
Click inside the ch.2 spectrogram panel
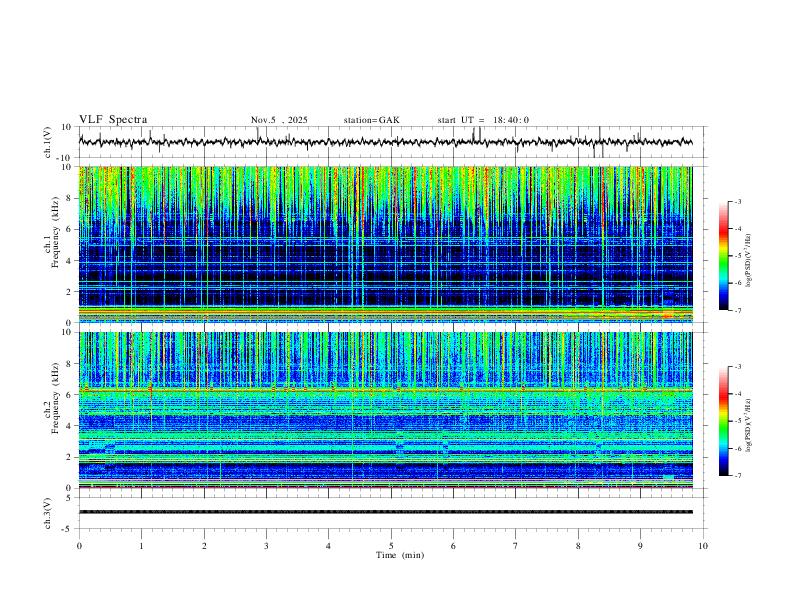click(x=385, y=410)
